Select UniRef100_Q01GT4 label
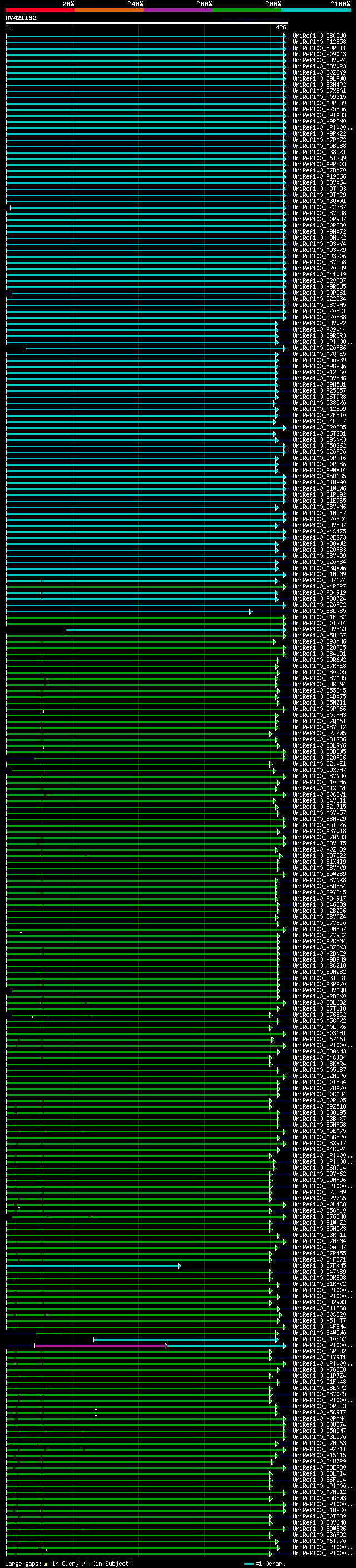356x1568 pixels. [319, 624]
